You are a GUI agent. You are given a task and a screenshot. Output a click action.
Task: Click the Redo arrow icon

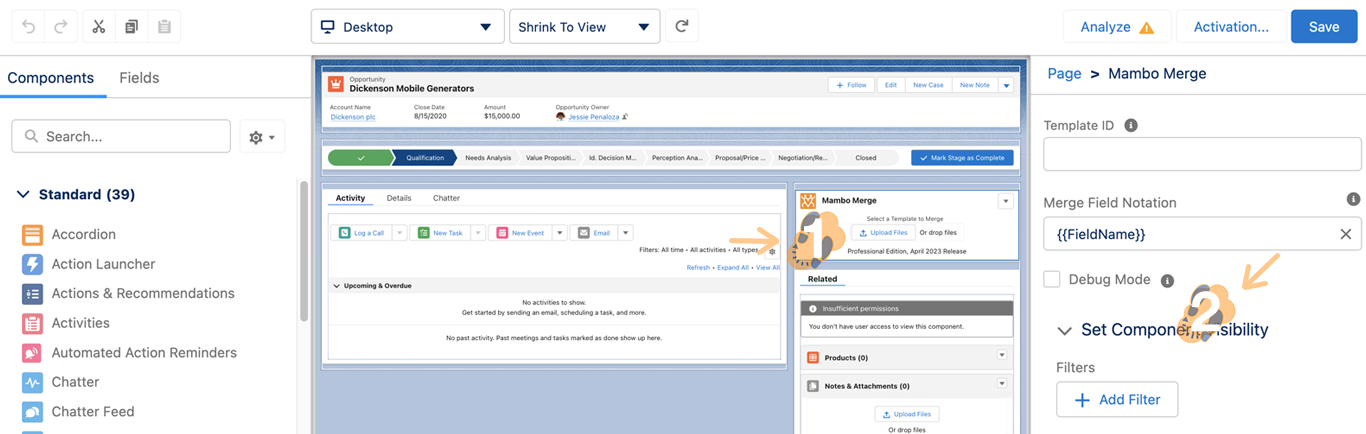pyautogui.click(x=61, y=27)
